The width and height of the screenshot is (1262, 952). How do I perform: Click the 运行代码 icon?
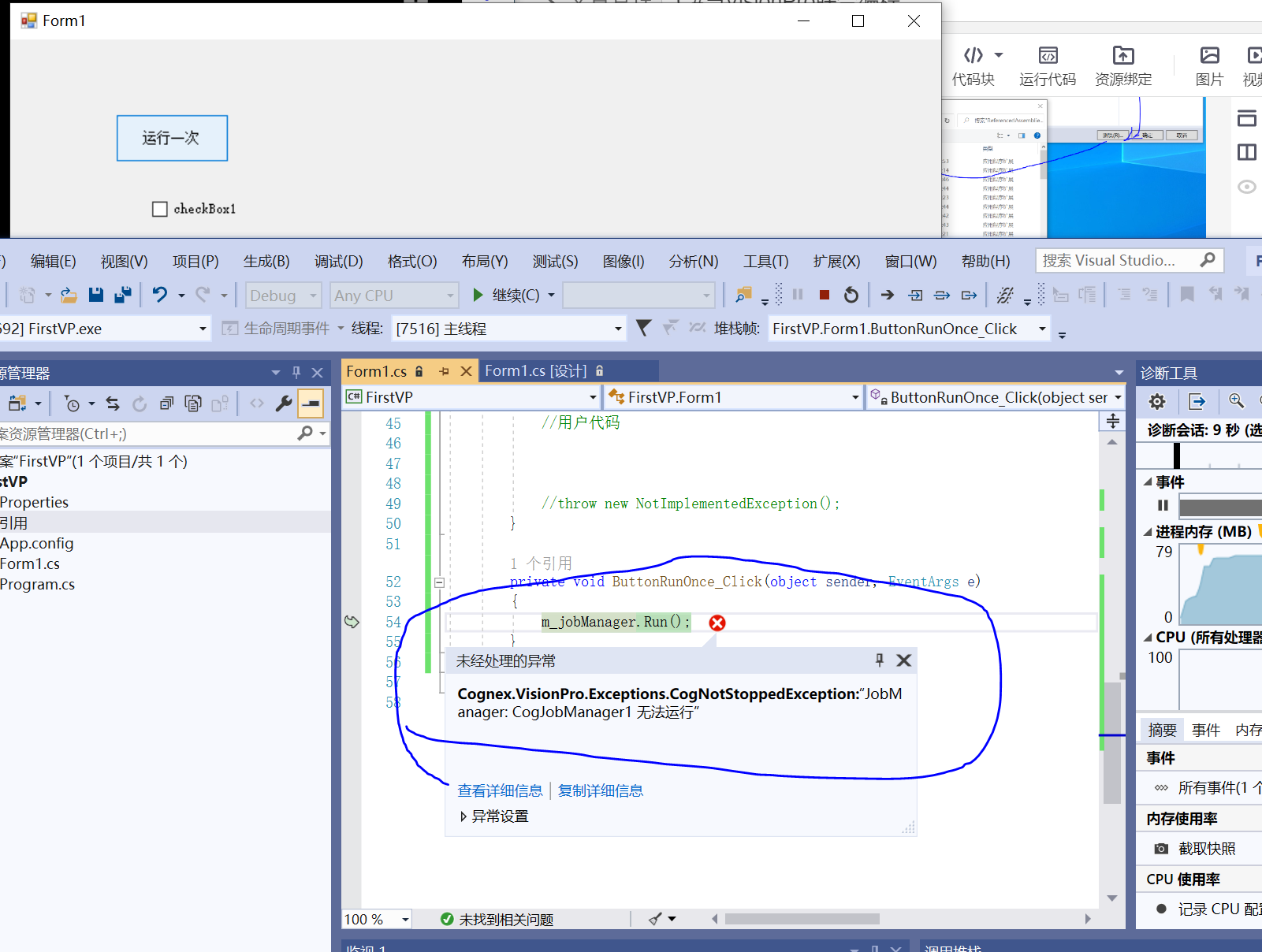click(1048, 66)
